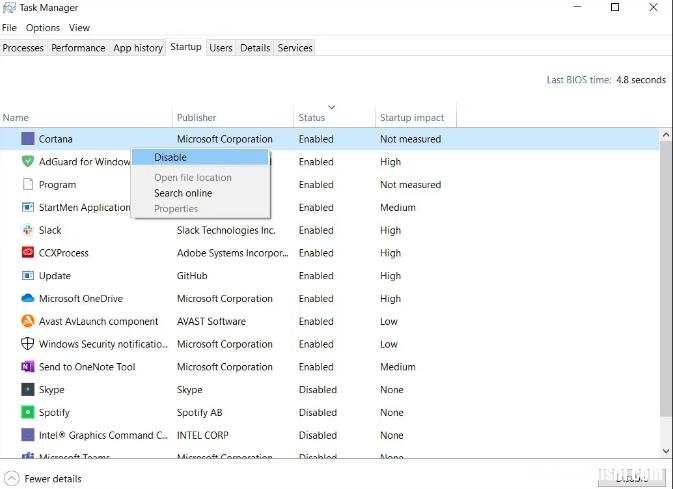This screenshot has width=673, height=489.
Task: Switch to the Performance tab
Action: [78, 48]
